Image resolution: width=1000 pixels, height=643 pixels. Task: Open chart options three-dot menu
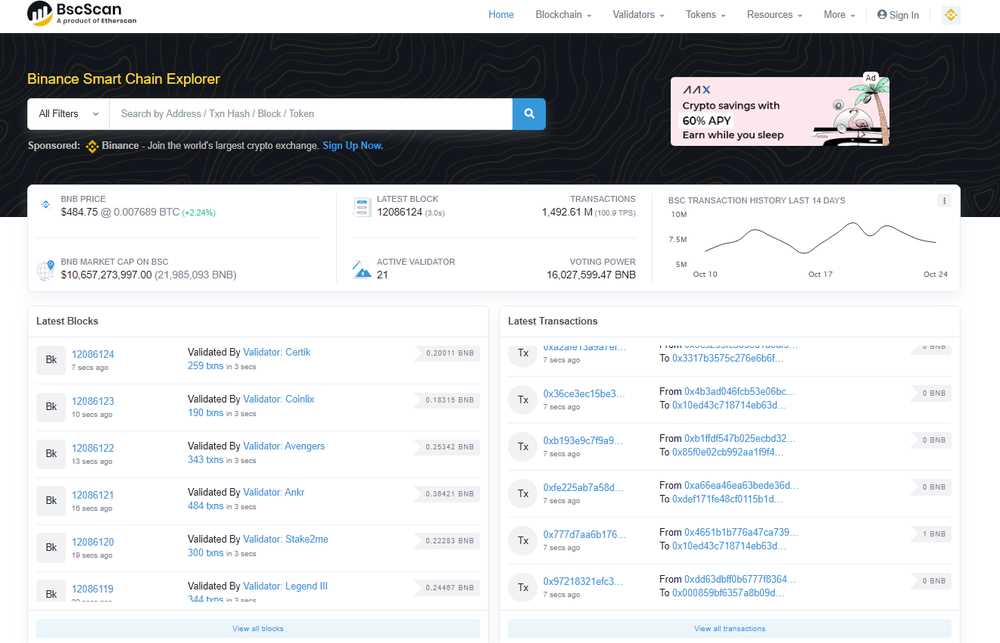(943, 201)
